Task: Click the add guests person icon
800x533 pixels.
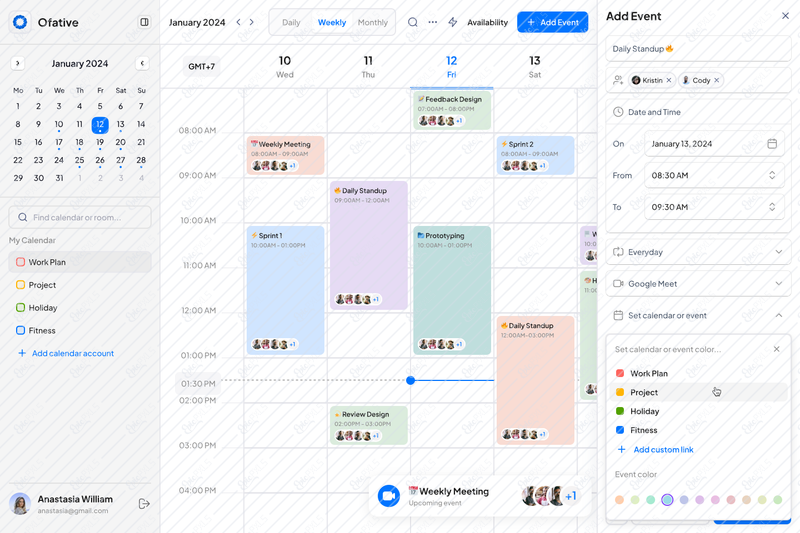Action: pyautogui.click(x=618, y=80)
